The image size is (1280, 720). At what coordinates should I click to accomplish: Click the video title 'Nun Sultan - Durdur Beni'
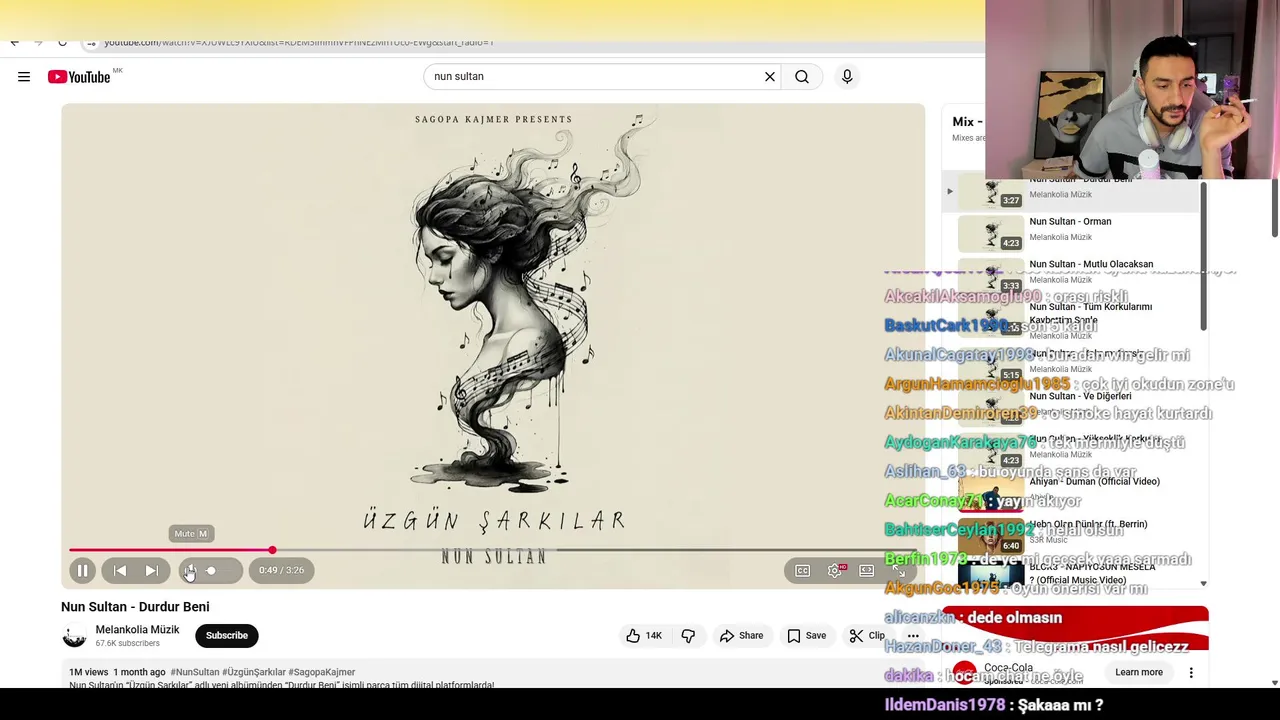pyautogui.click(x=135, y=606)
